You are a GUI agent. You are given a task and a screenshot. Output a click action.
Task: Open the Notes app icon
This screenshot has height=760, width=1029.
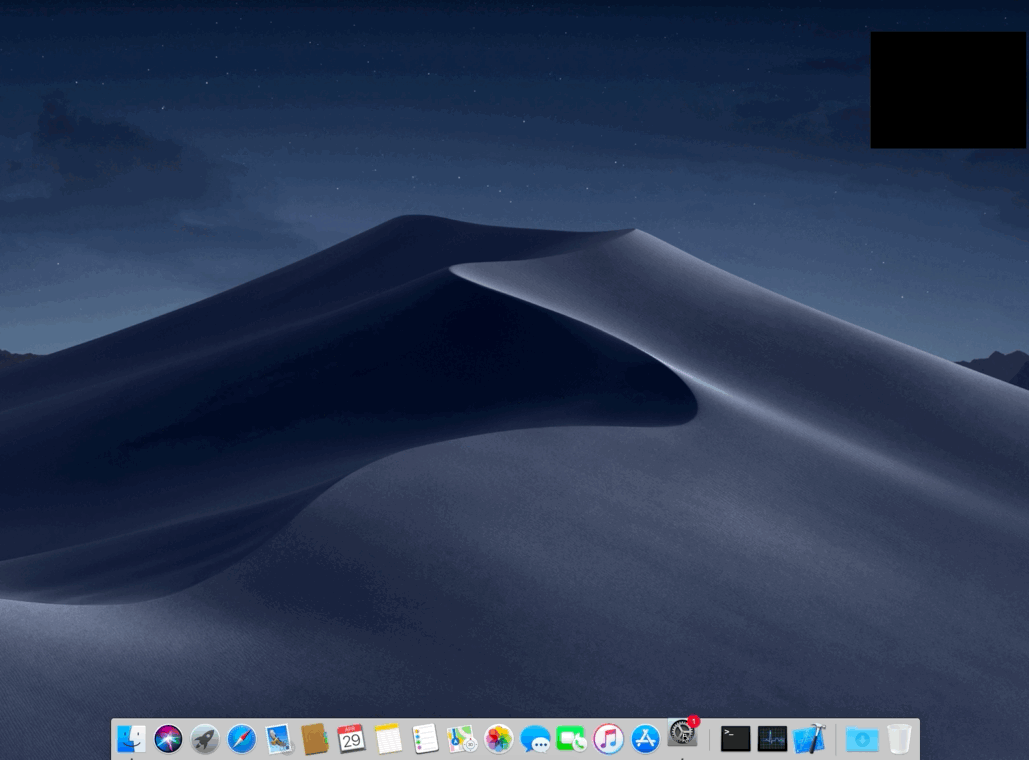pos(388,739)
